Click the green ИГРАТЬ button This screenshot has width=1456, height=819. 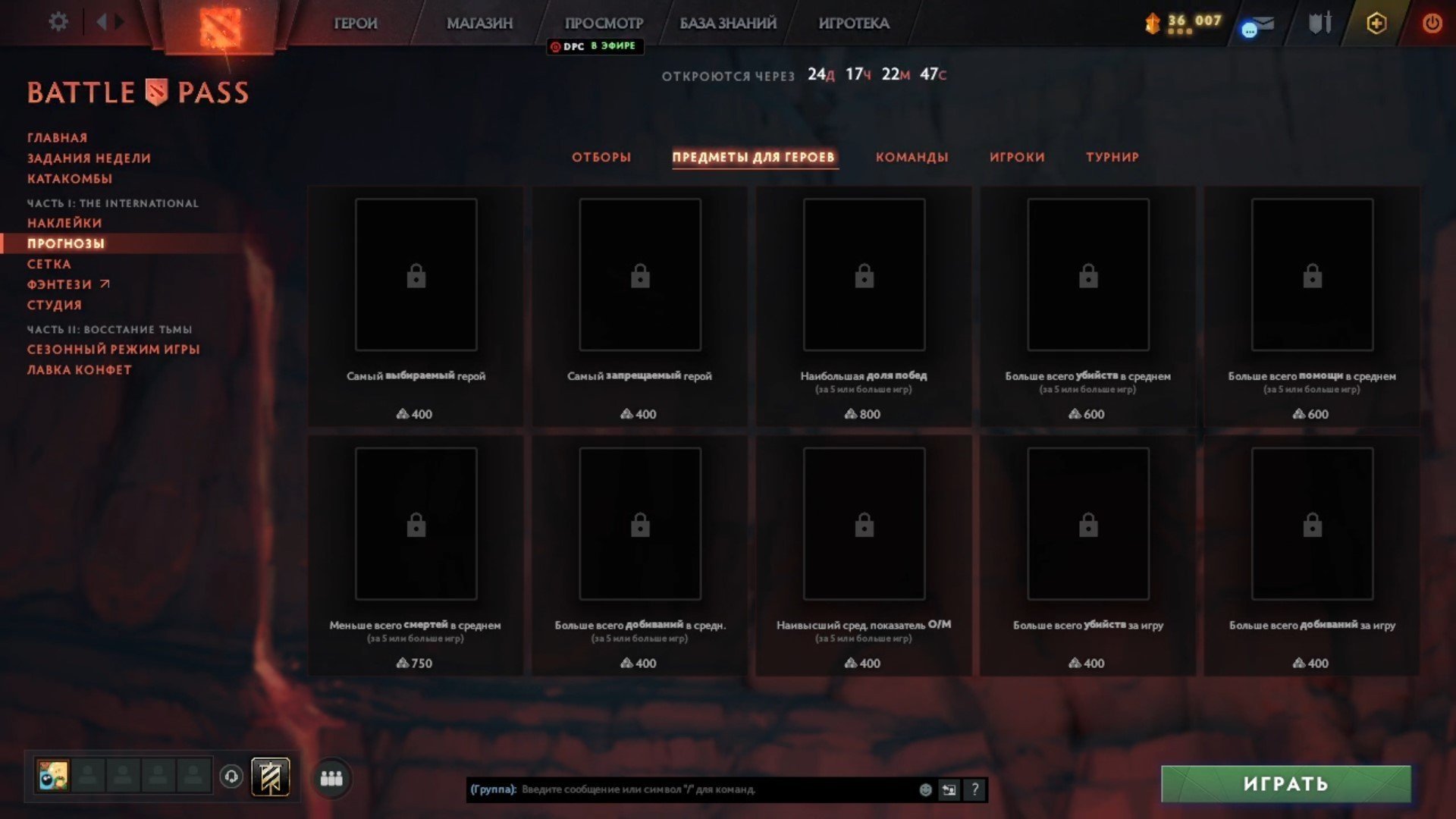click(x=1286, y=784)
